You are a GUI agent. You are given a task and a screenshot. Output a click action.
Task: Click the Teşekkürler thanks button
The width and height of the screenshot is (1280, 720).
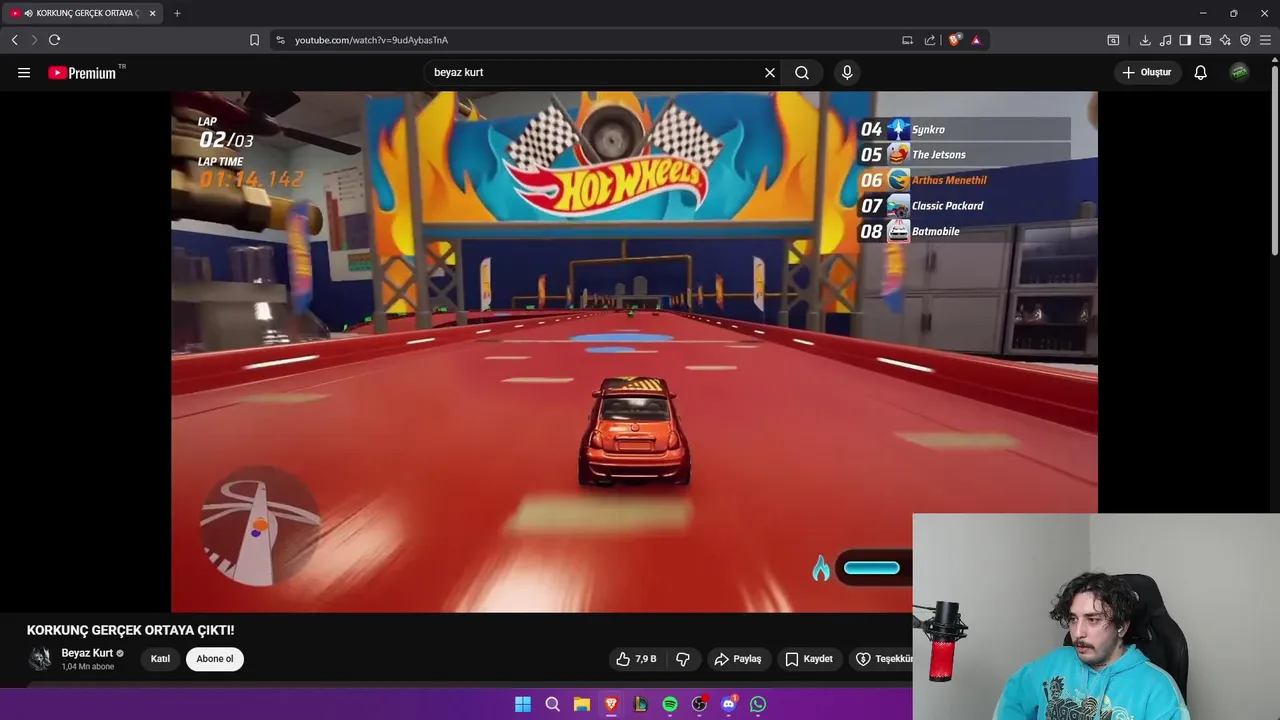(x=882, y=659)
